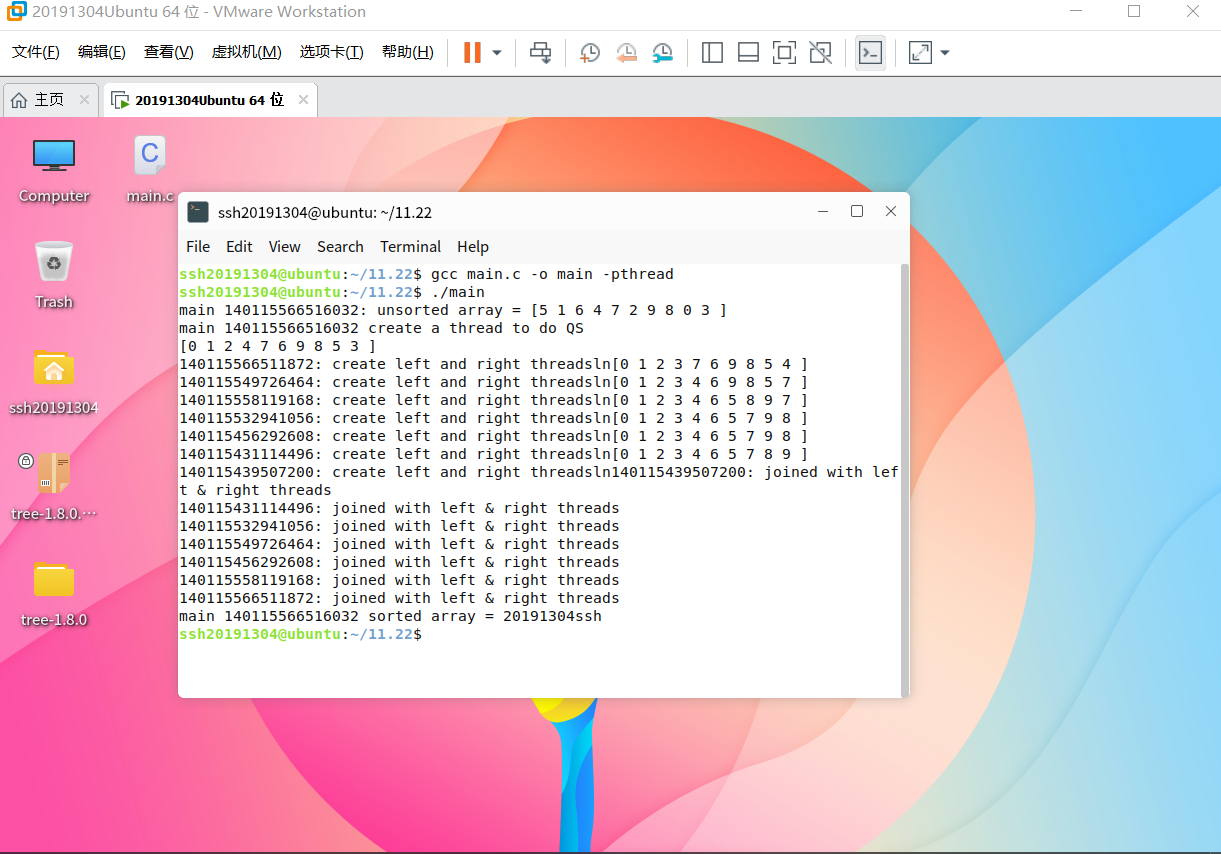The width and height of the screenshot is (1221, 854).
Task: Expand the stretch display dropdown arrow
Action: [x=944, y=53]
